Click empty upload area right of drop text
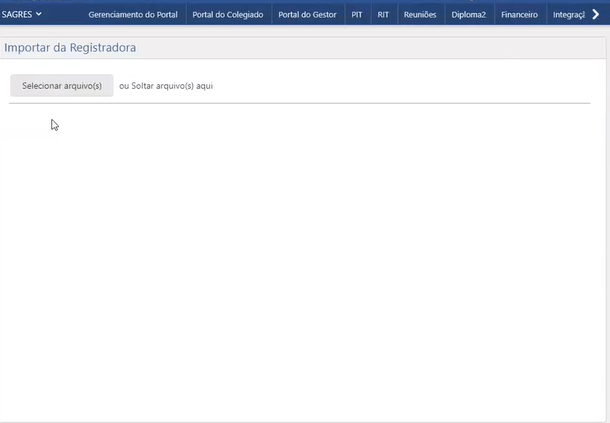The image size is (610, 423). pos(400,86)
